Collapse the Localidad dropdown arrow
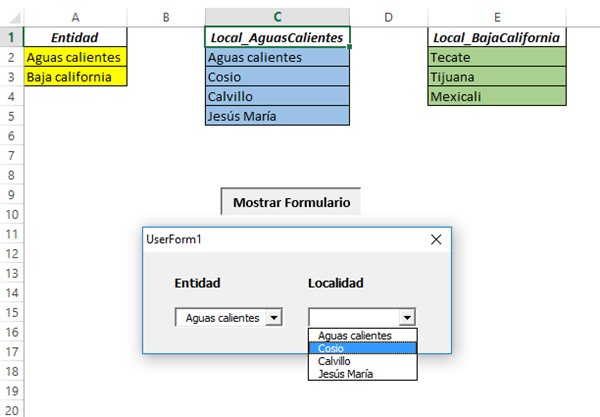Viewport: 600px width, 417px height. pos(406,317)
